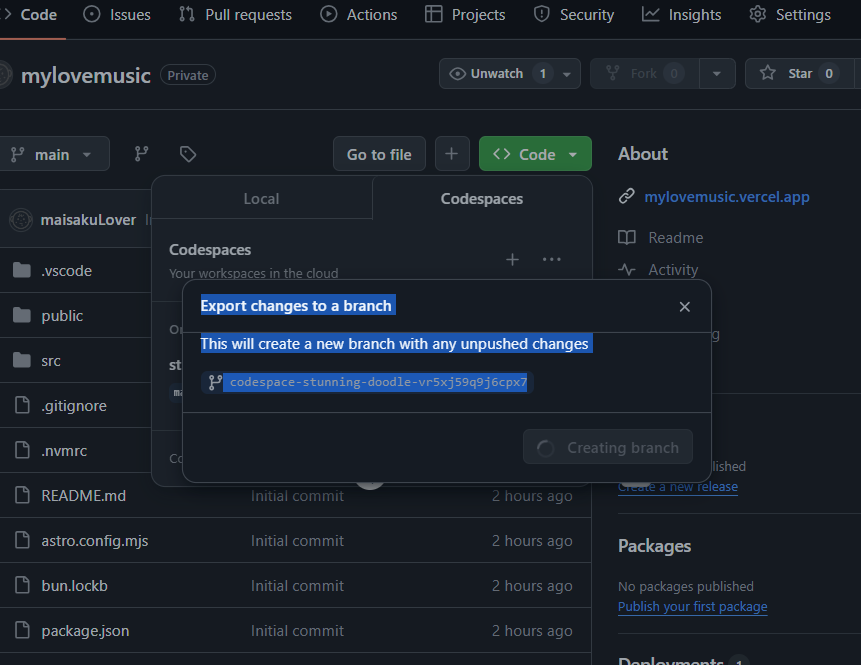Screen dimensions: 861x665
Task: Click the .vscode folder icon
Action: pos(22,270)
